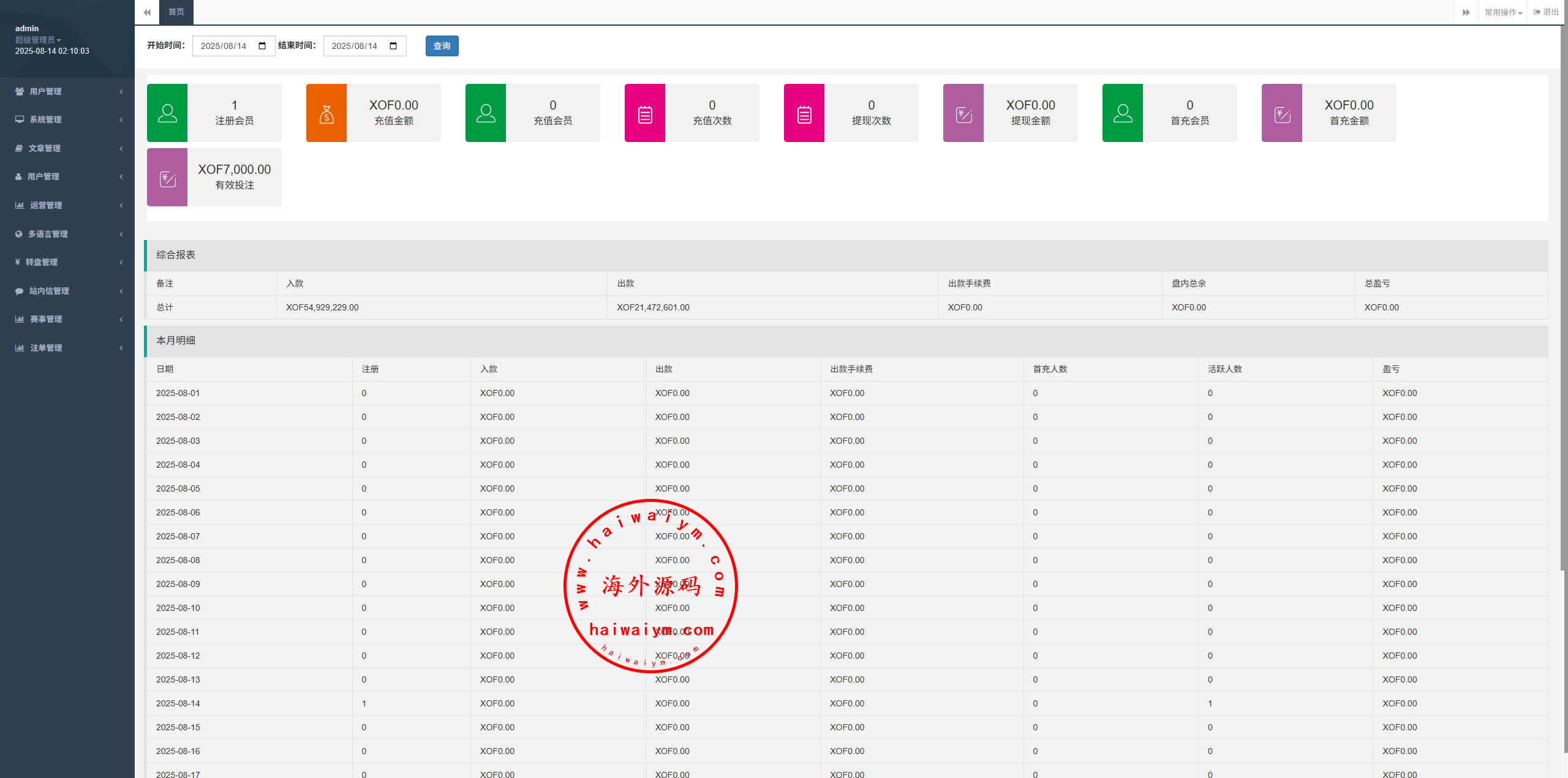Click the purple withdrawal amount icon
This screenshot has width=1568, height=778.
click(963, 113)
